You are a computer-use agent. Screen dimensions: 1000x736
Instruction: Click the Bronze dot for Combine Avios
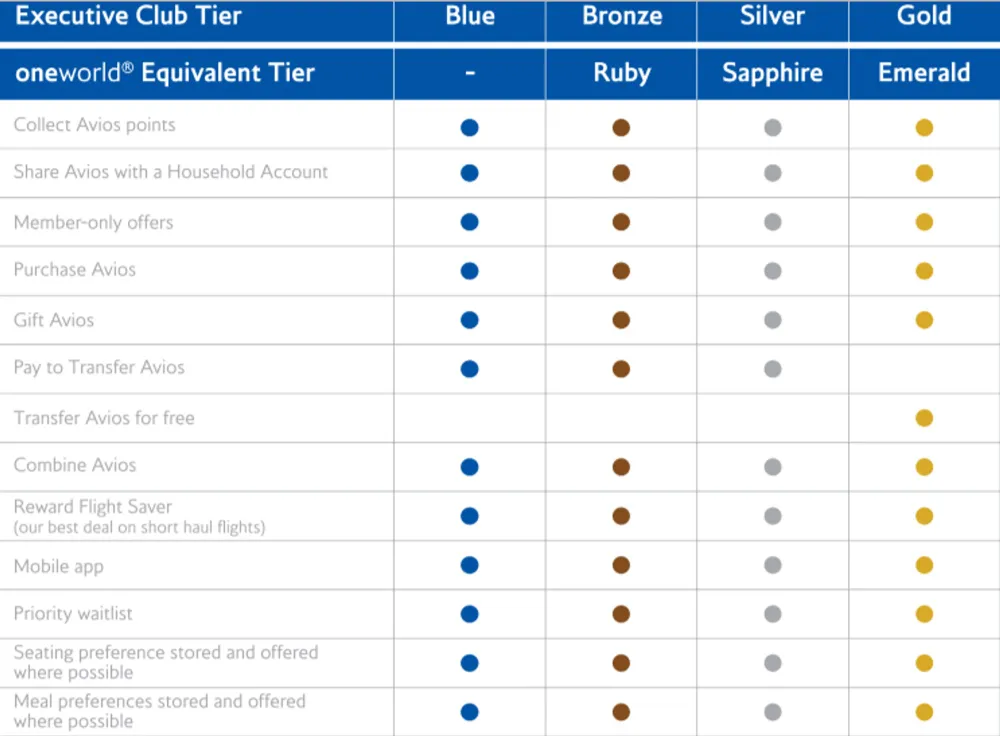pyautogui.click(x=621, y=467)
